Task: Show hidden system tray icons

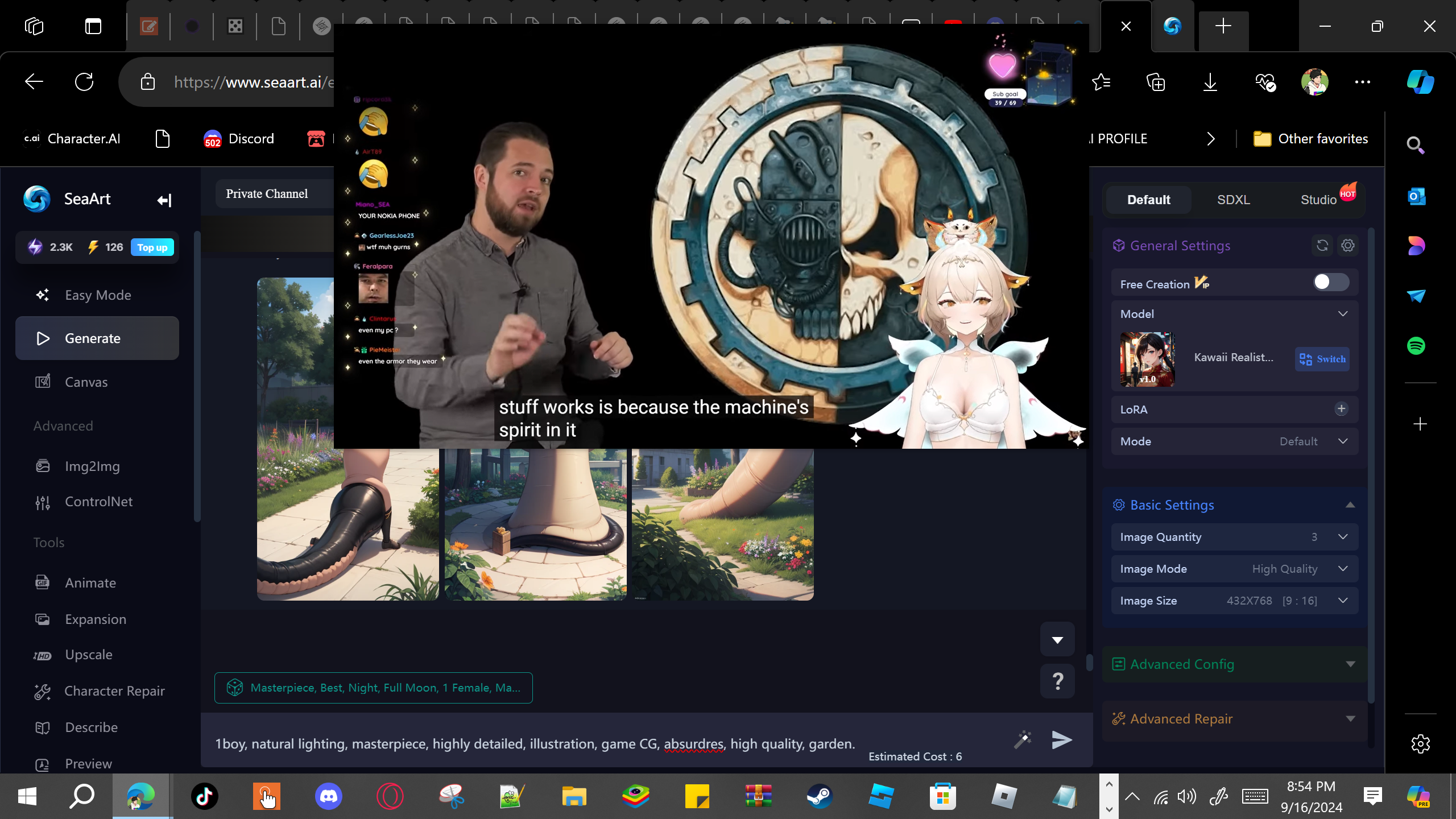Action: 1132,796
